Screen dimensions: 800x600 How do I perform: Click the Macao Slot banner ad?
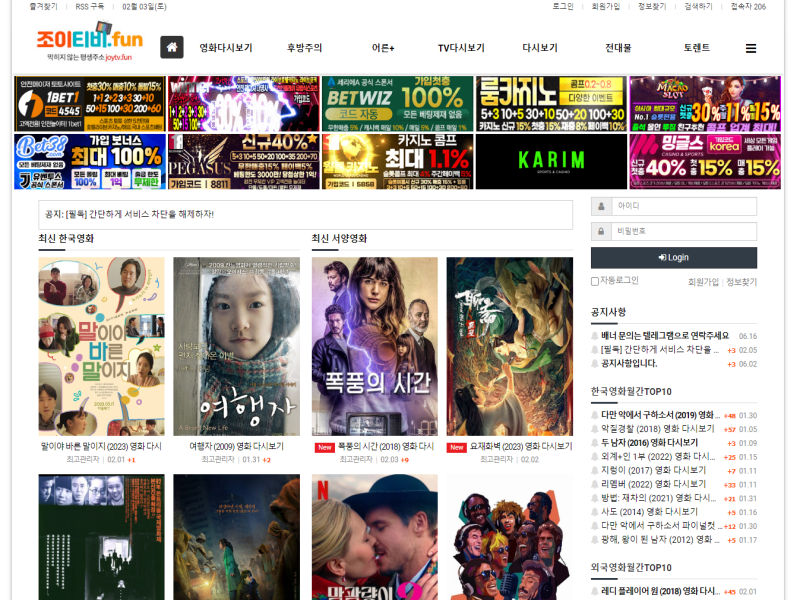click(x=704, y=104)
